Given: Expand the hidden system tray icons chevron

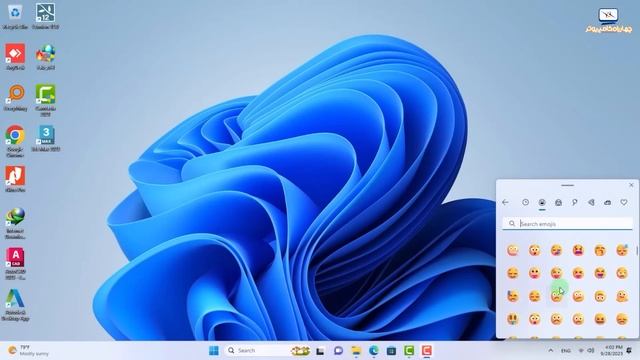Looking at the screenshot, I should (551, 351).
